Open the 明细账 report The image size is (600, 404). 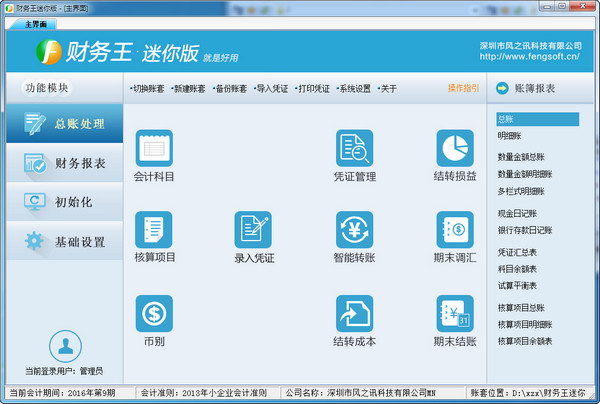509,135
